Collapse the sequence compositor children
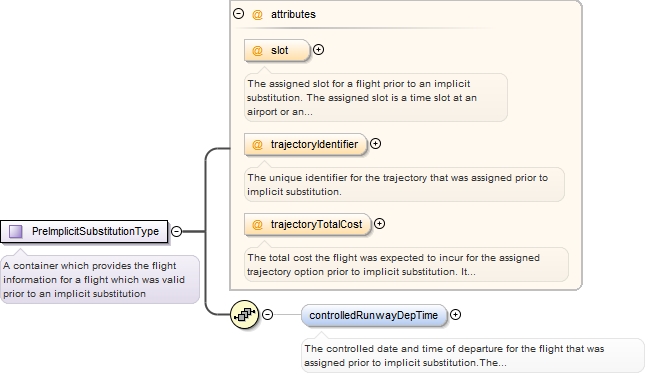The width and height of the screenshot is (652, 376). (267, 314)
